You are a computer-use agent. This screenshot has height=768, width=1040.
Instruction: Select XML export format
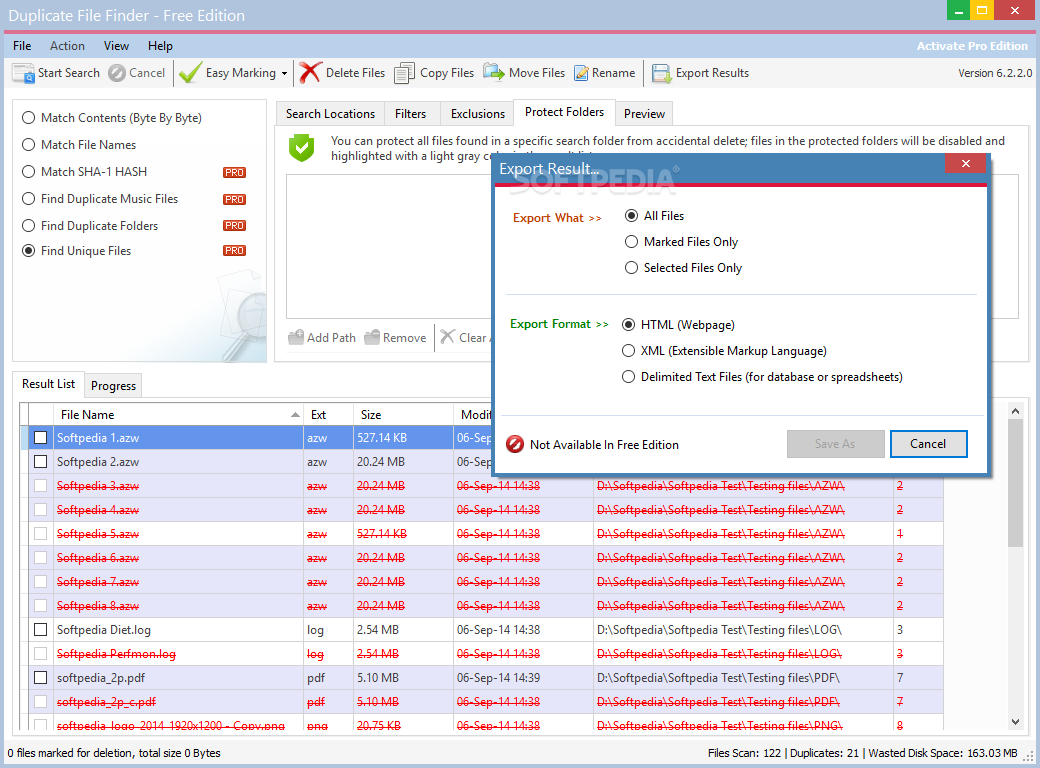pos(628,351)
